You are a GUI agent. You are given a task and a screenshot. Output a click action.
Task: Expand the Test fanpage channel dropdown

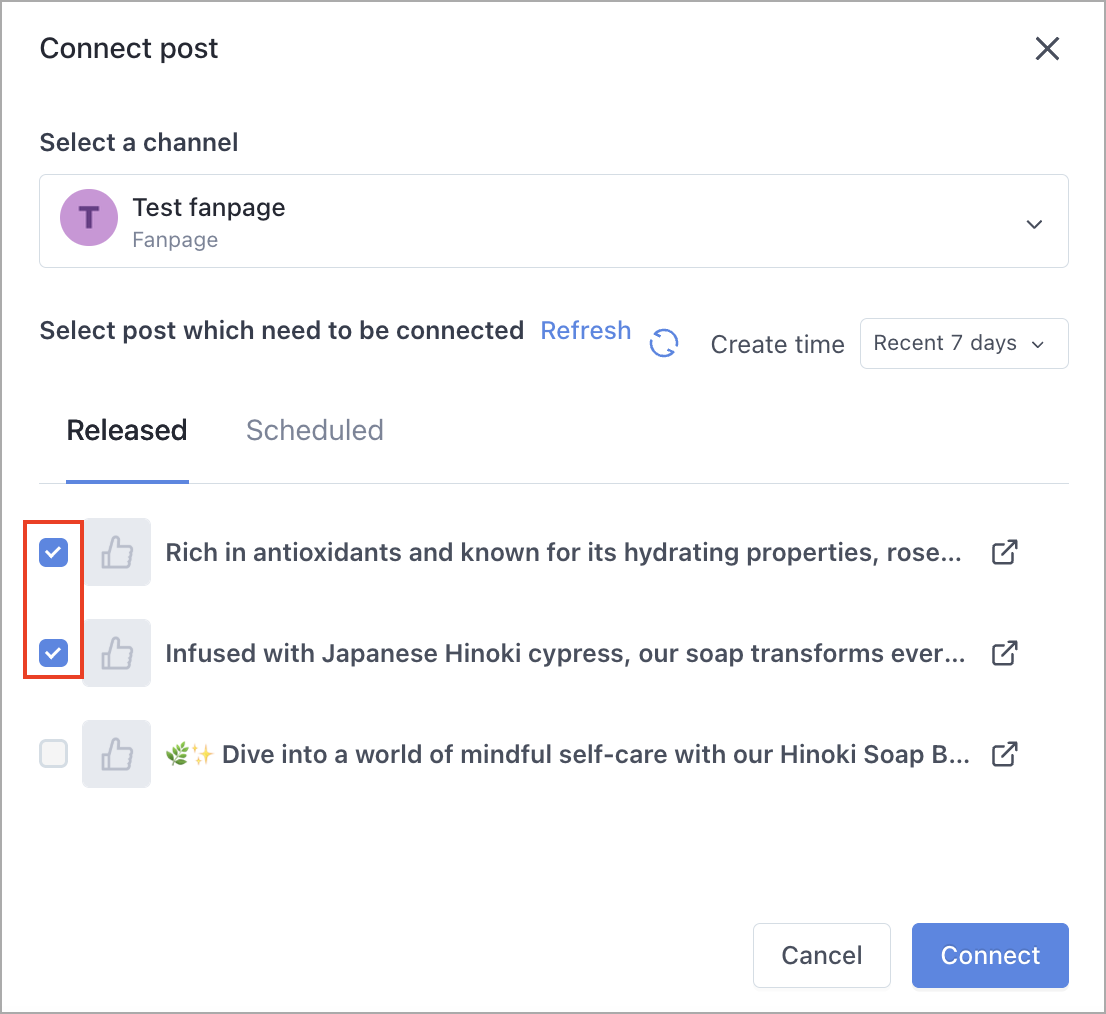(554, 221)
